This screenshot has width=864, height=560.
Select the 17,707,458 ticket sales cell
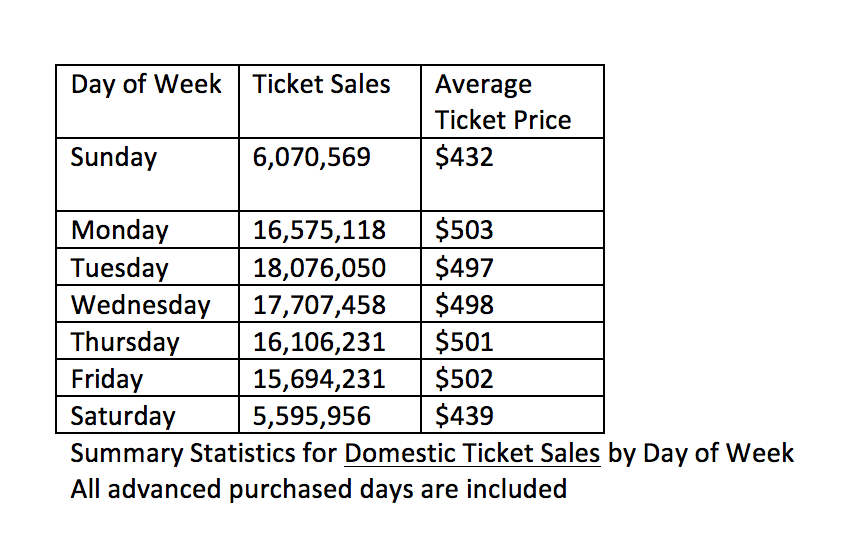[319, 305]
